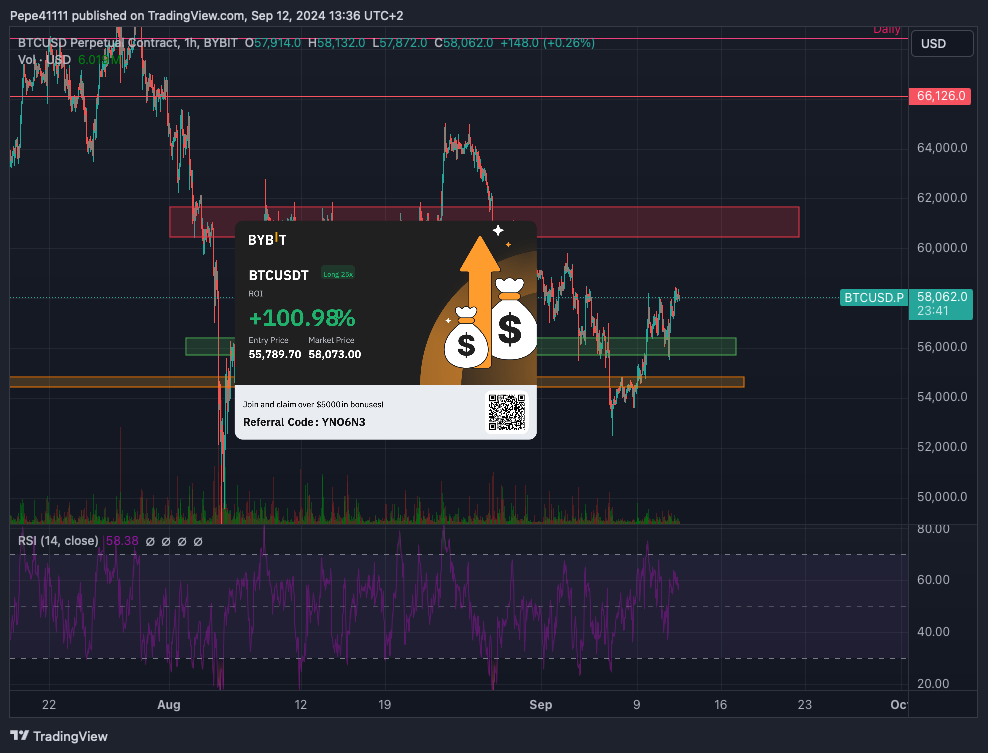Click the QR code on the Bybit card
The image size is (988, 753).
(x=507, y=412)
